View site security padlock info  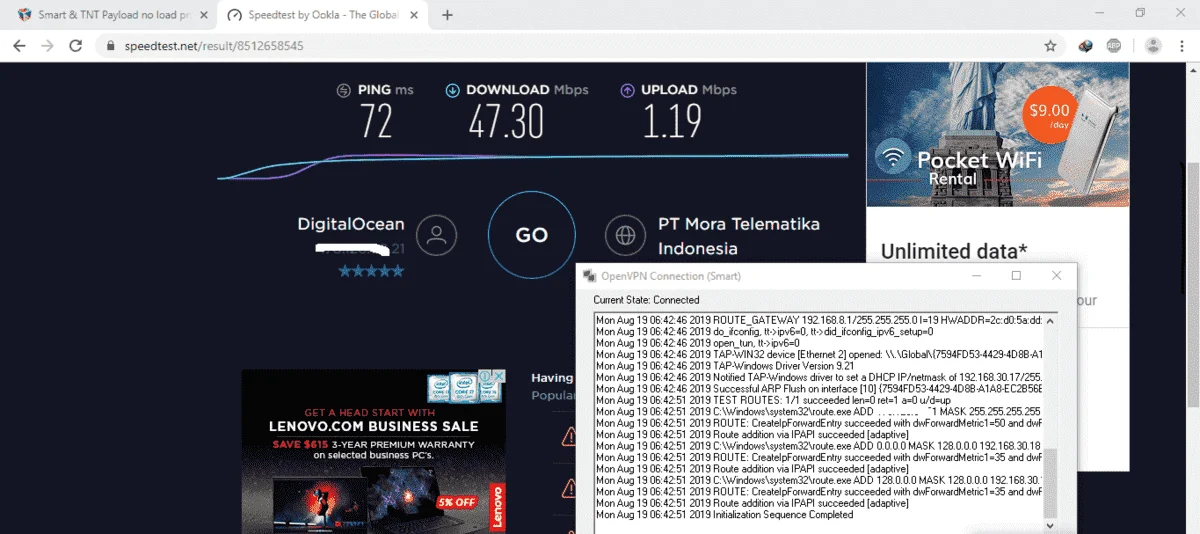coord(110,46)
